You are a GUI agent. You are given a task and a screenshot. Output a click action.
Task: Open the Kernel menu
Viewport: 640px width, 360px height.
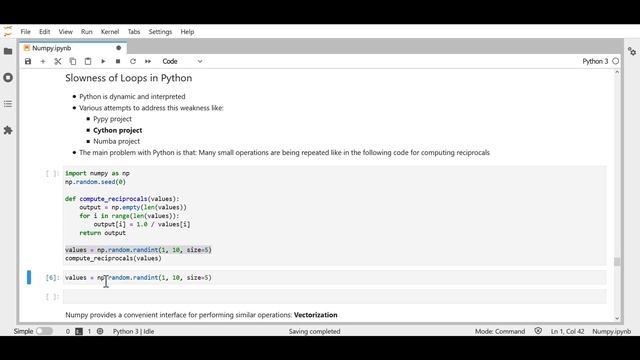pos(110,31)
